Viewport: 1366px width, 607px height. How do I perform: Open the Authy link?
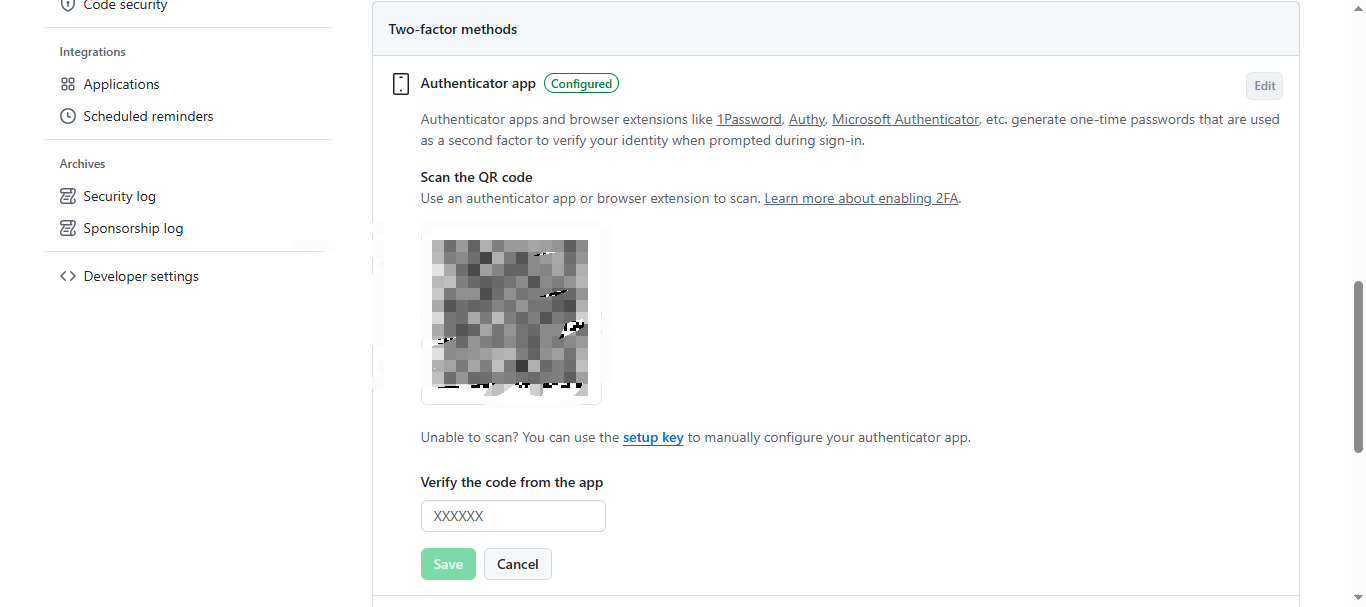807,120
